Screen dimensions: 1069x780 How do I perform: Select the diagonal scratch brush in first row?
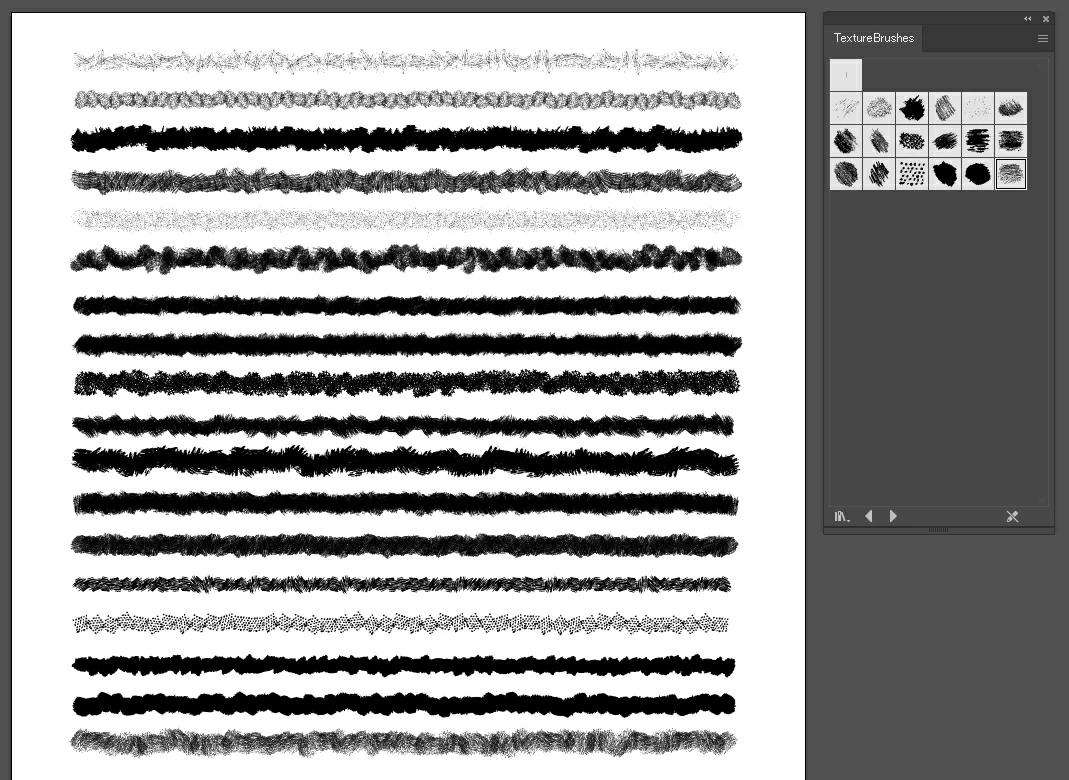pyautogui.click(x=846, y=108)
